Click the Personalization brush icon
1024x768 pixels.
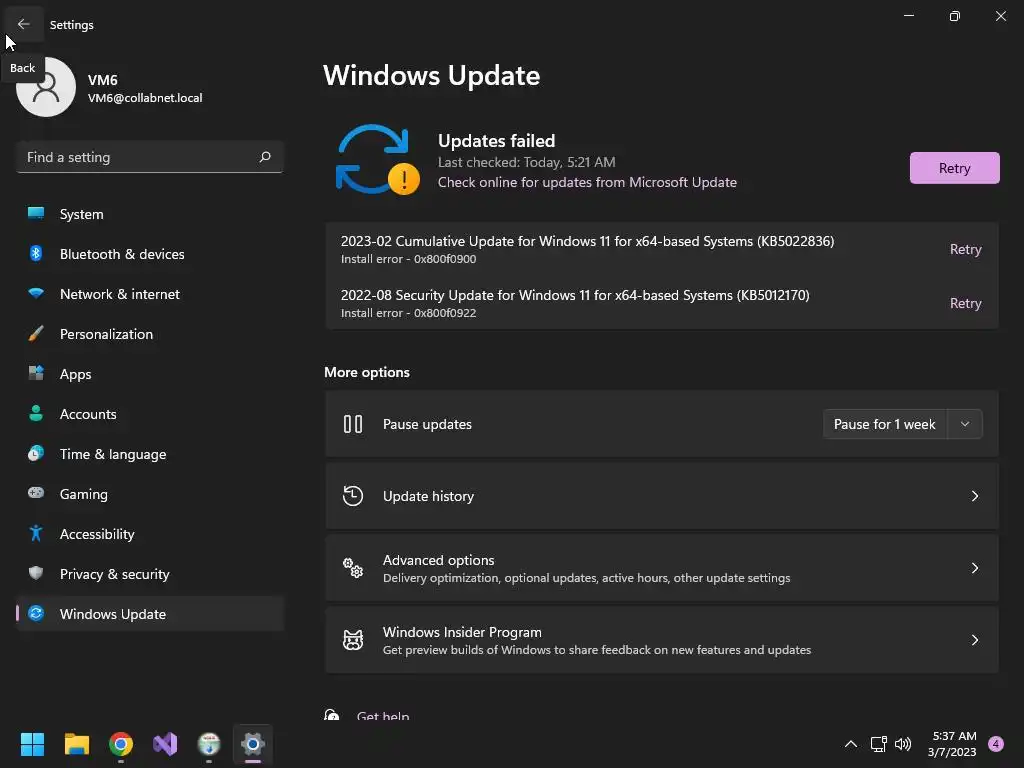click(x=36, y=334)
